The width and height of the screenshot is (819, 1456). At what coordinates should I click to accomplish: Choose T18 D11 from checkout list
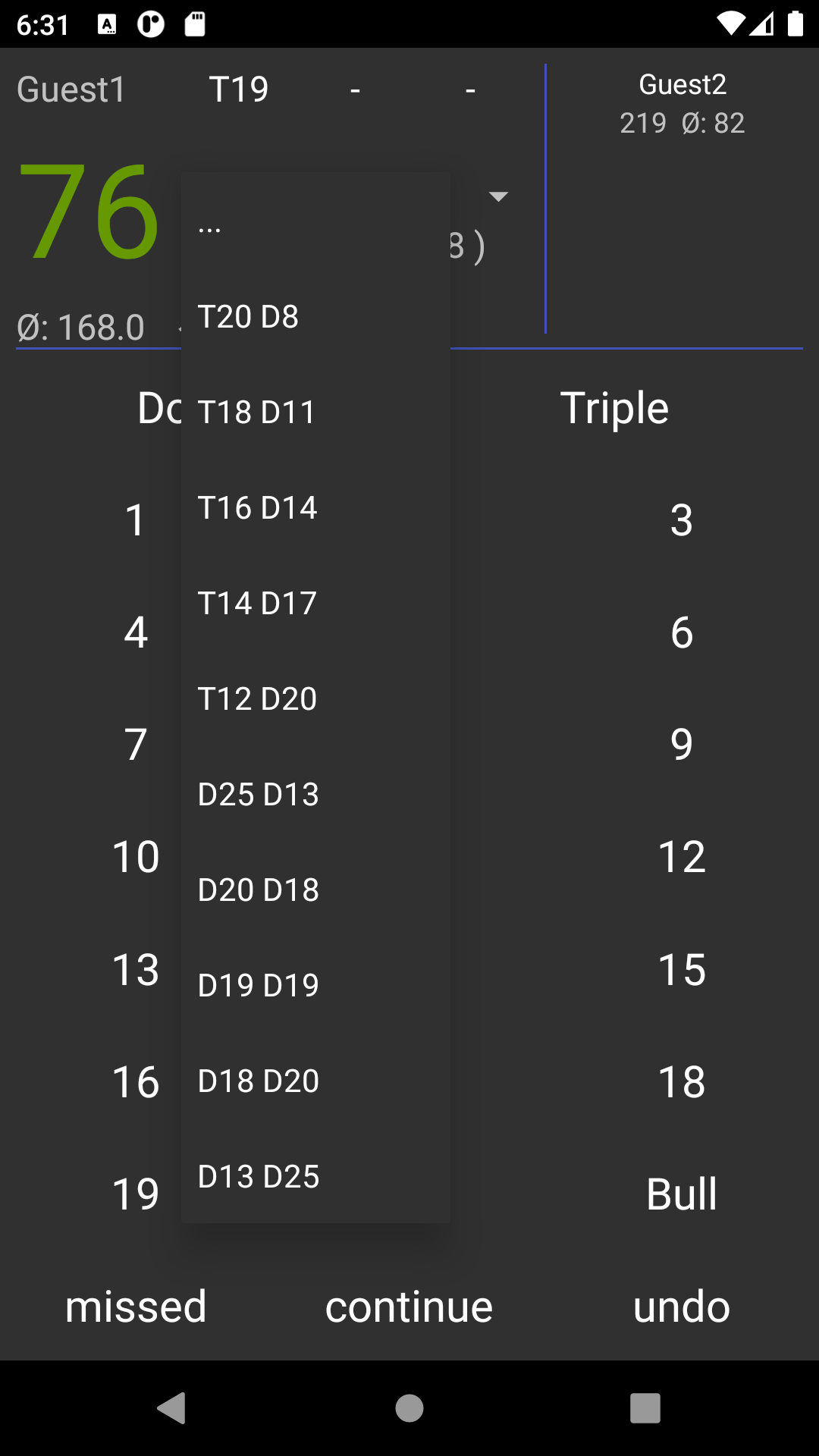315,413
